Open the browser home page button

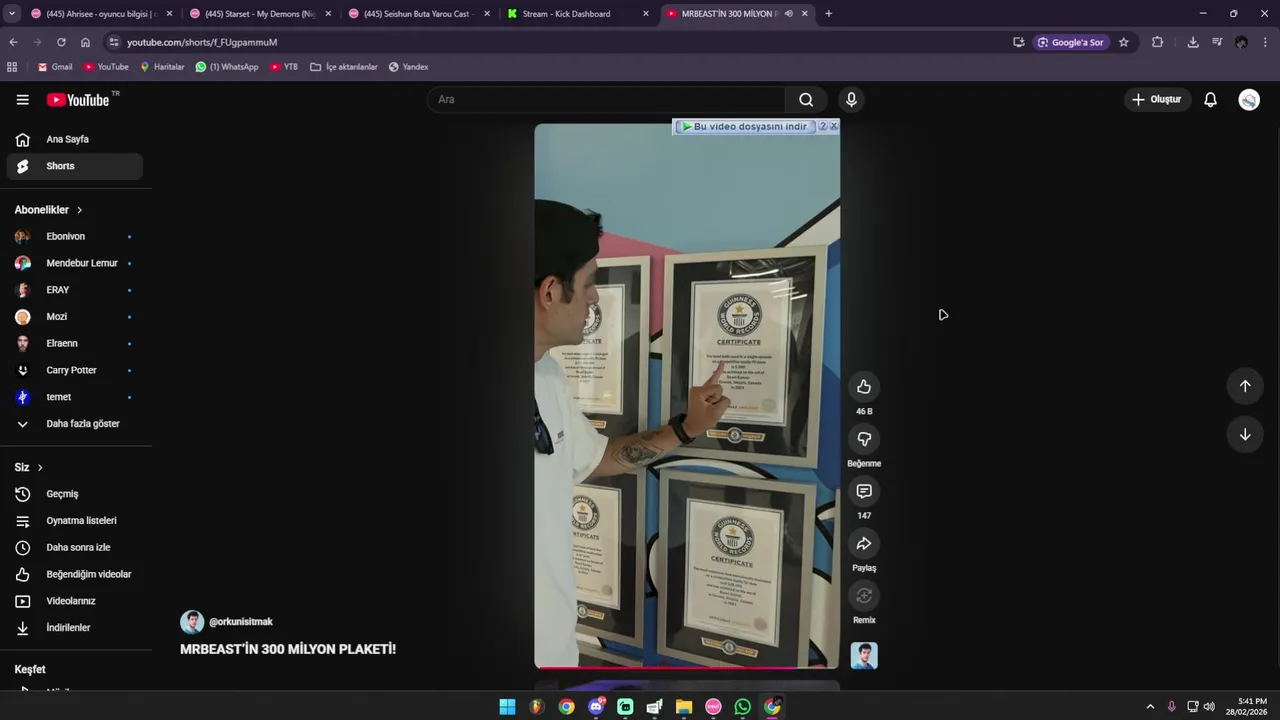coord(85,42)
